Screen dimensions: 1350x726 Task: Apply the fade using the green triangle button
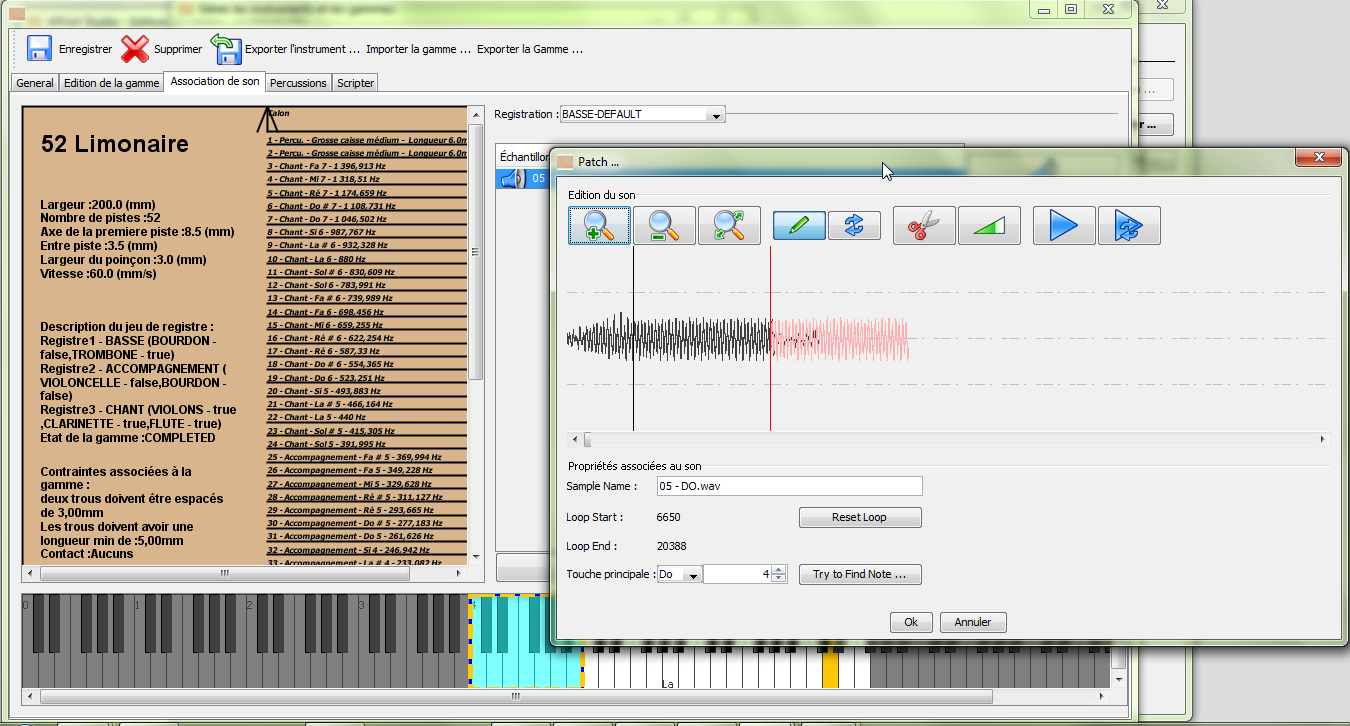click(989, 225)
